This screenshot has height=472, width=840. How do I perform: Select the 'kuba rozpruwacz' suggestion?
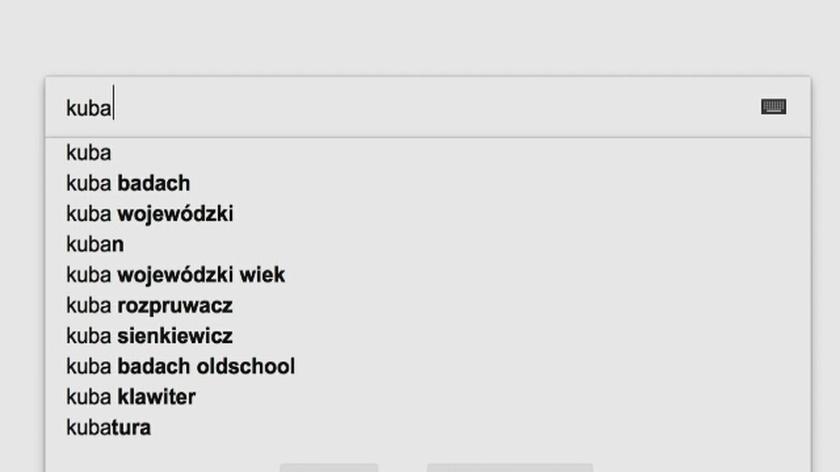(x=149, y=305)
